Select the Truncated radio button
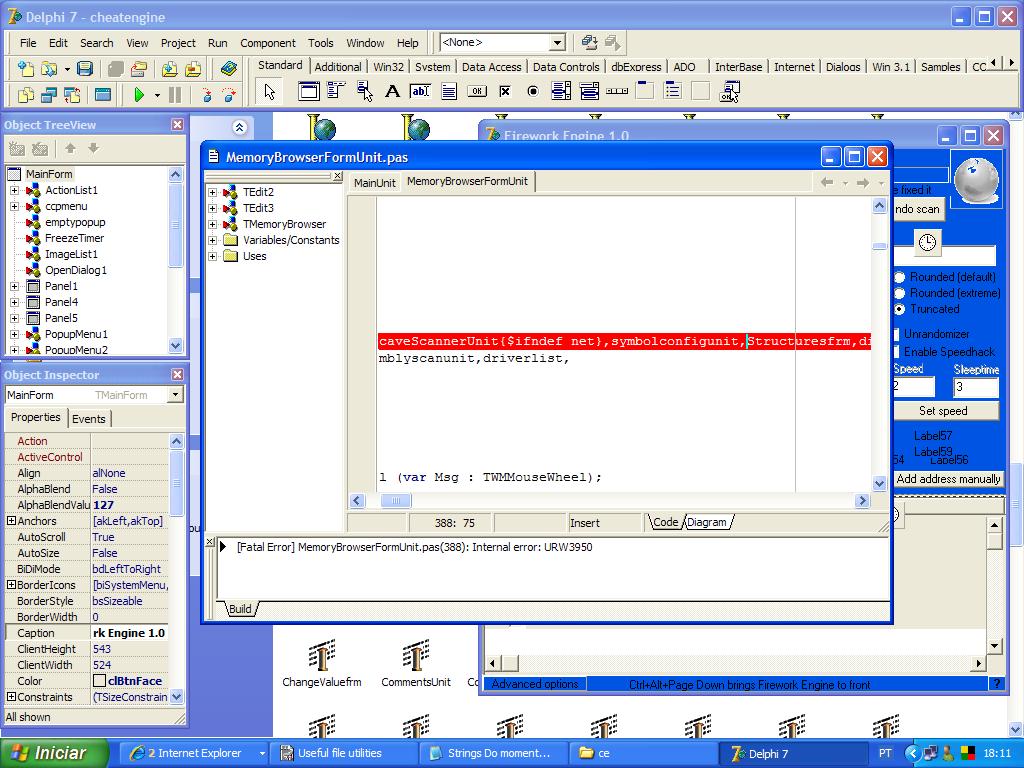Image resolution: width=1024 pixels, height=768 pixels. click(x=899, y=309)
